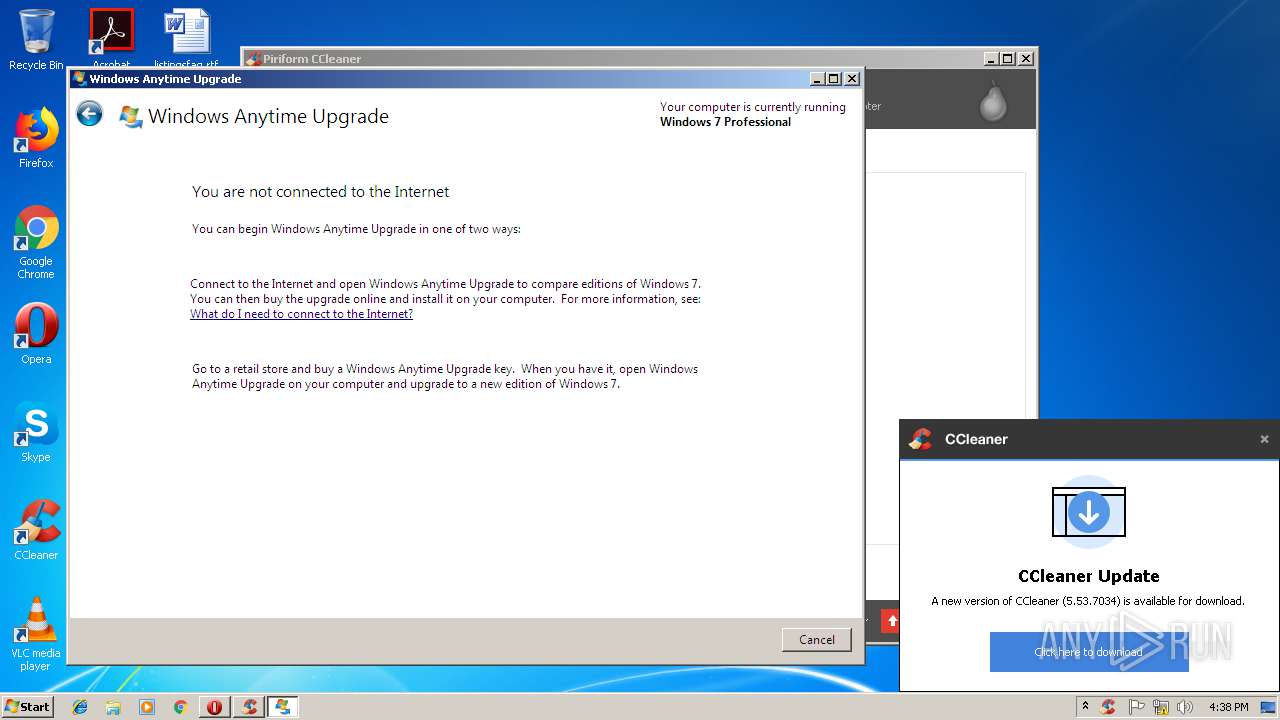Open Chrome from the taskbar

[x=180, y=707]
